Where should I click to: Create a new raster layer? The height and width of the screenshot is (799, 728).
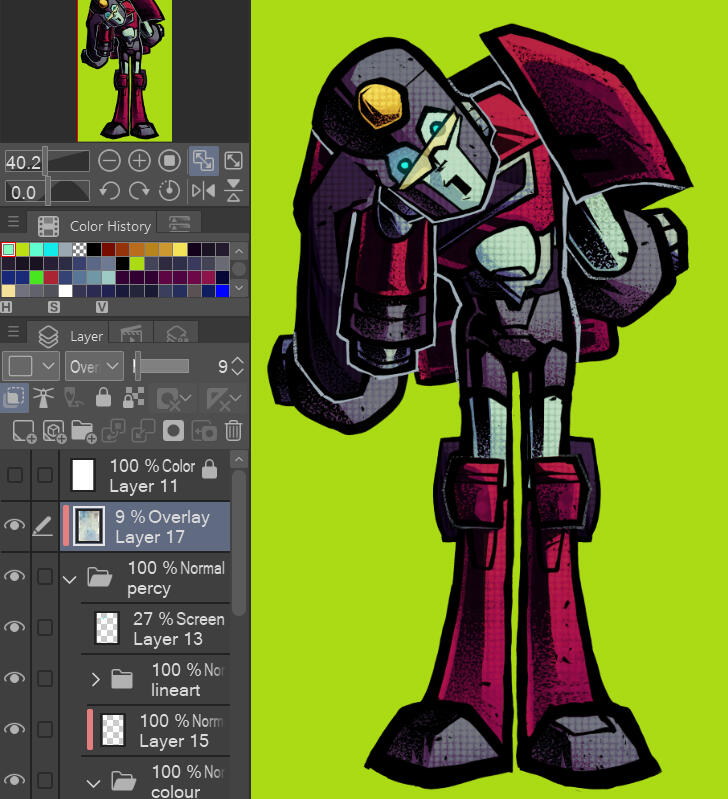pos(24,431)
